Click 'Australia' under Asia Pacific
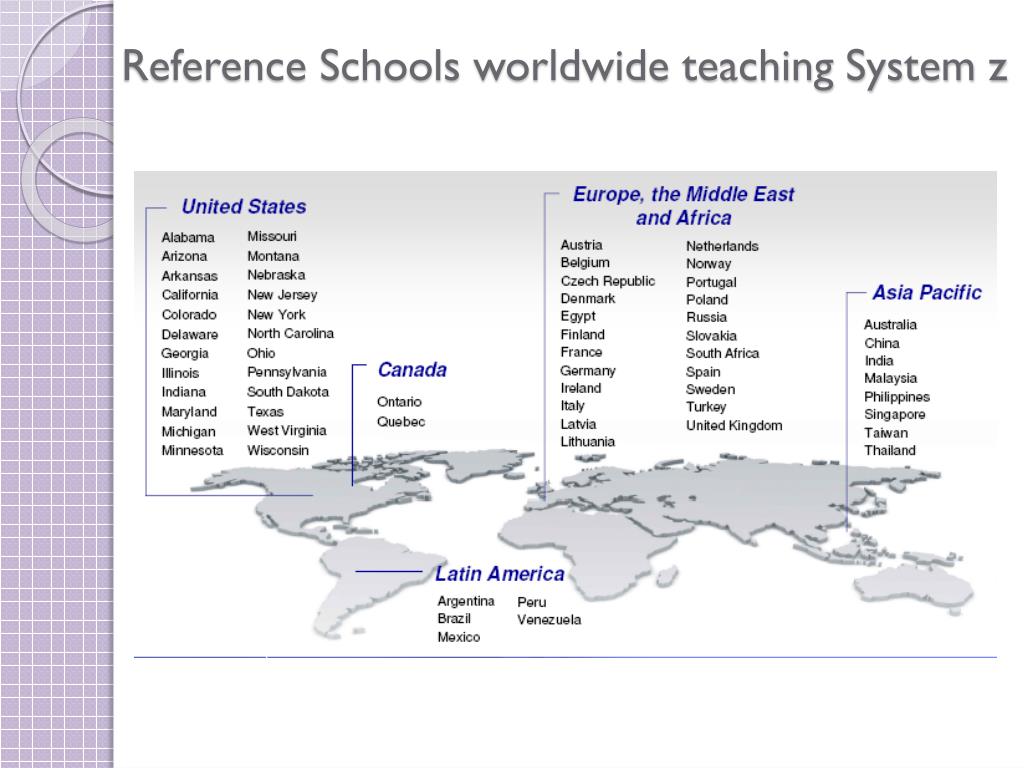 click(890, 325)
